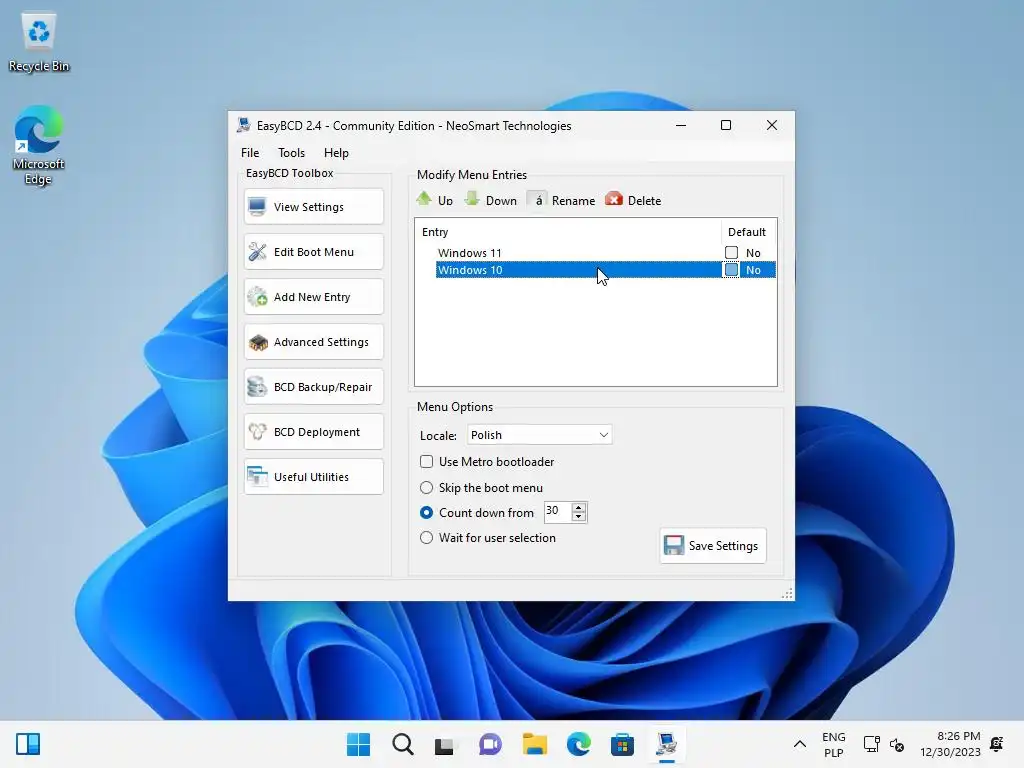
Task: Open Chat app in taskbar
Action: pos(490,744)
